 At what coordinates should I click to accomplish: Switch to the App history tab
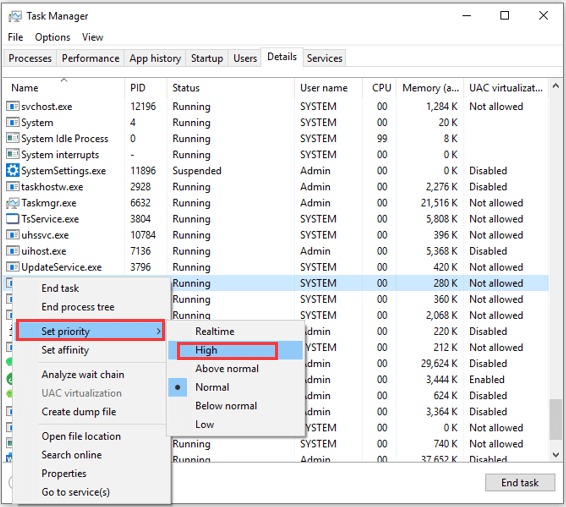click(155, 58)
